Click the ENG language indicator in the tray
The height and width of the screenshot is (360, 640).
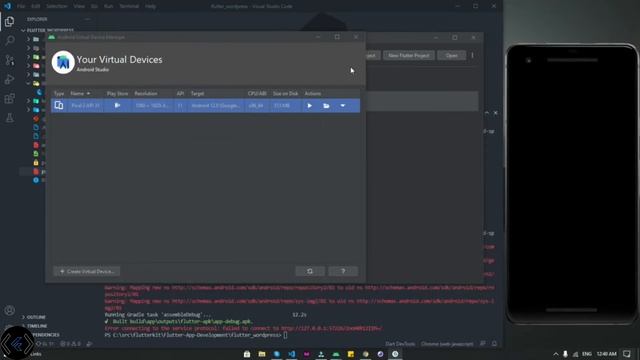click(x=587, y=354)
